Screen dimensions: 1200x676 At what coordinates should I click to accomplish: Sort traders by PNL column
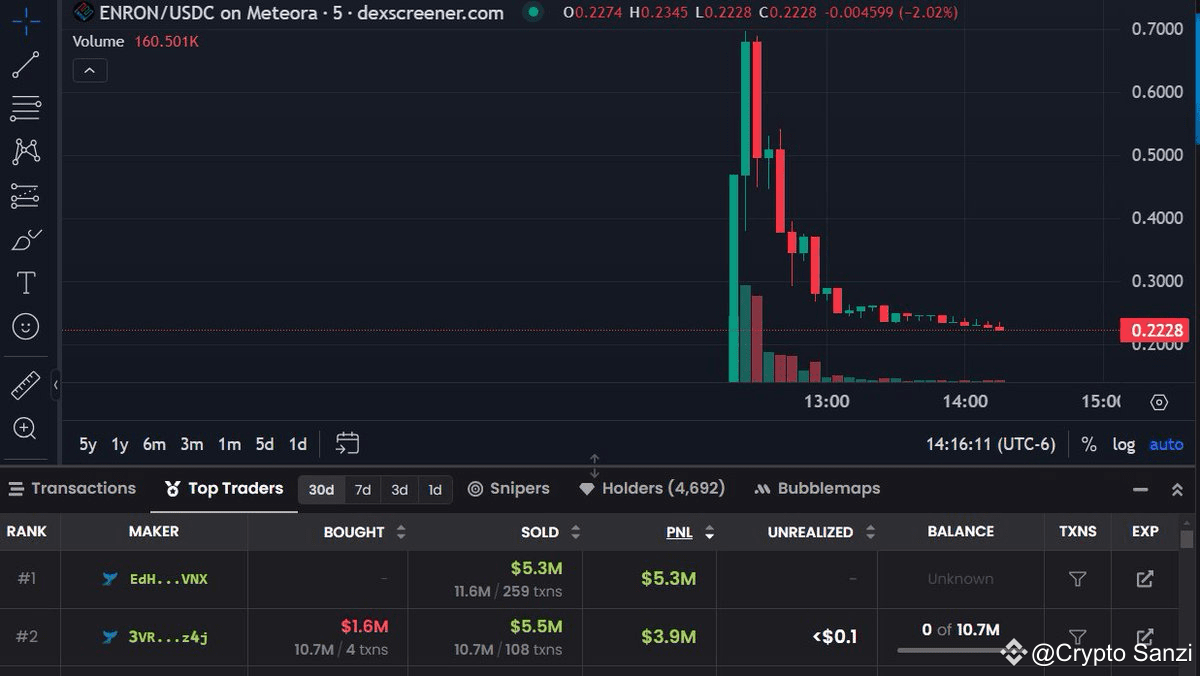coord(690,532)
